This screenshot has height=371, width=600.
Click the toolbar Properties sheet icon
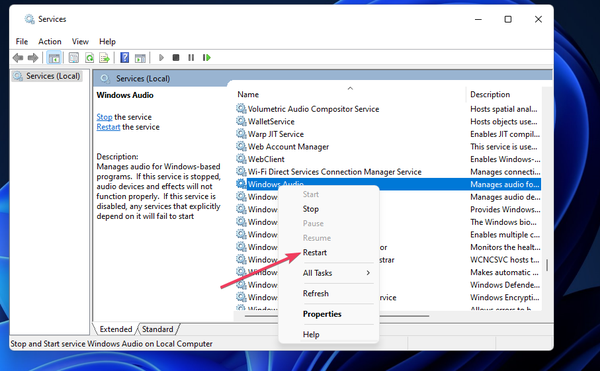[73, 58]
